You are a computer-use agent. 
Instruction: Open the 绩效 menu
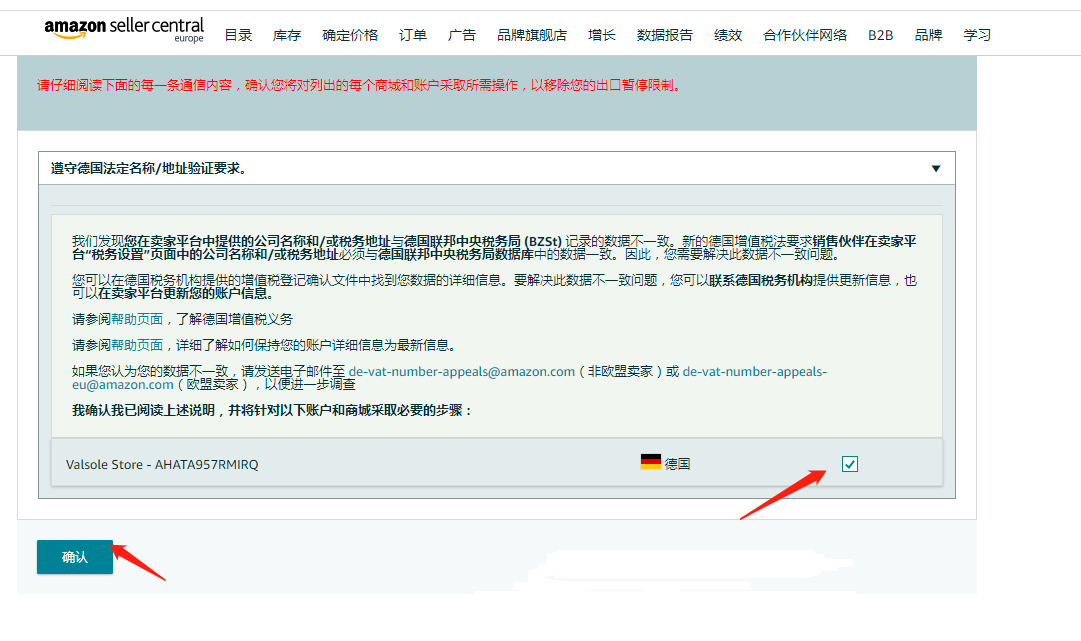click(x=728, y=35)
